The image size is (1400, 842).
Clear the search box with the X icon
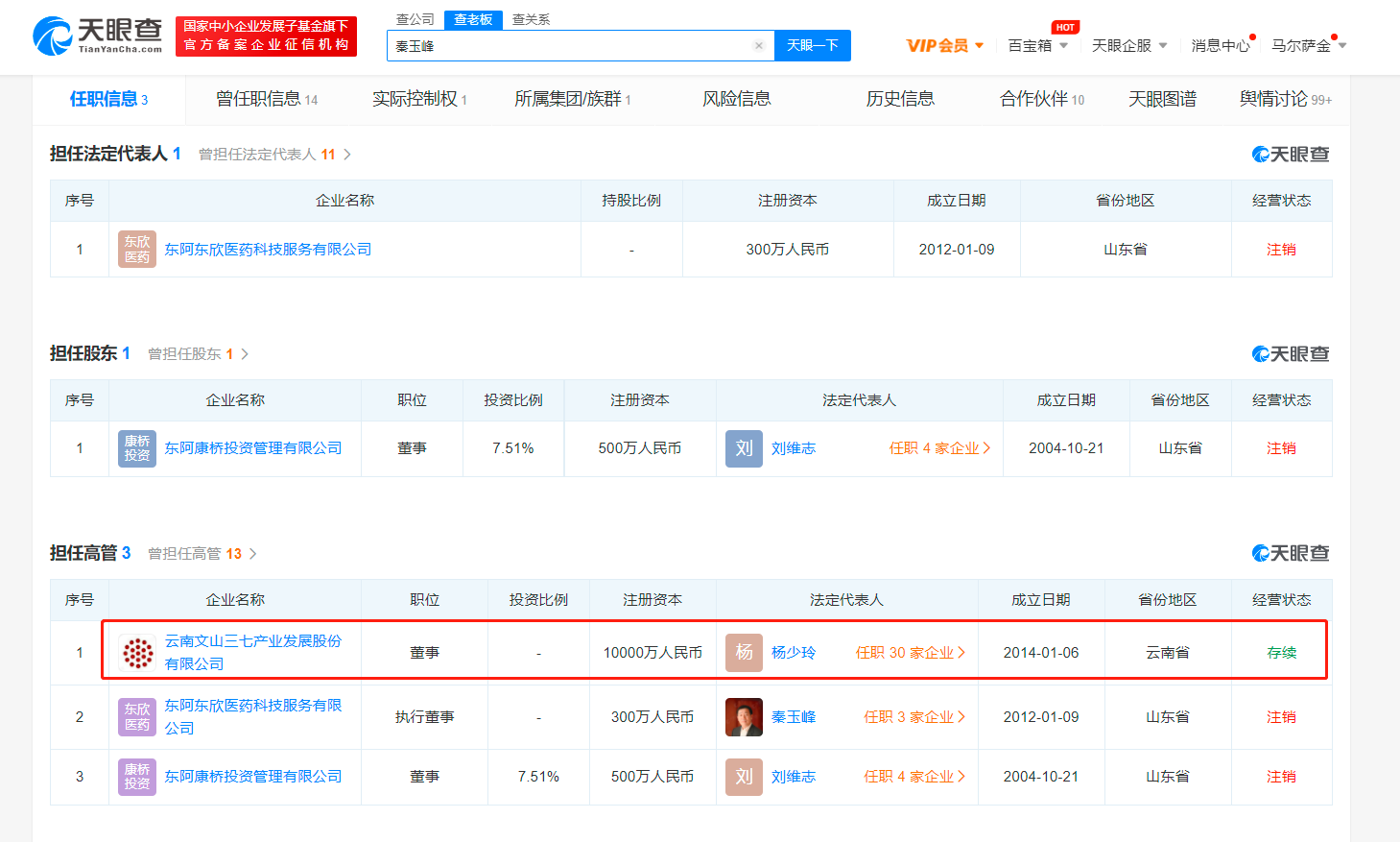point(759,45)
